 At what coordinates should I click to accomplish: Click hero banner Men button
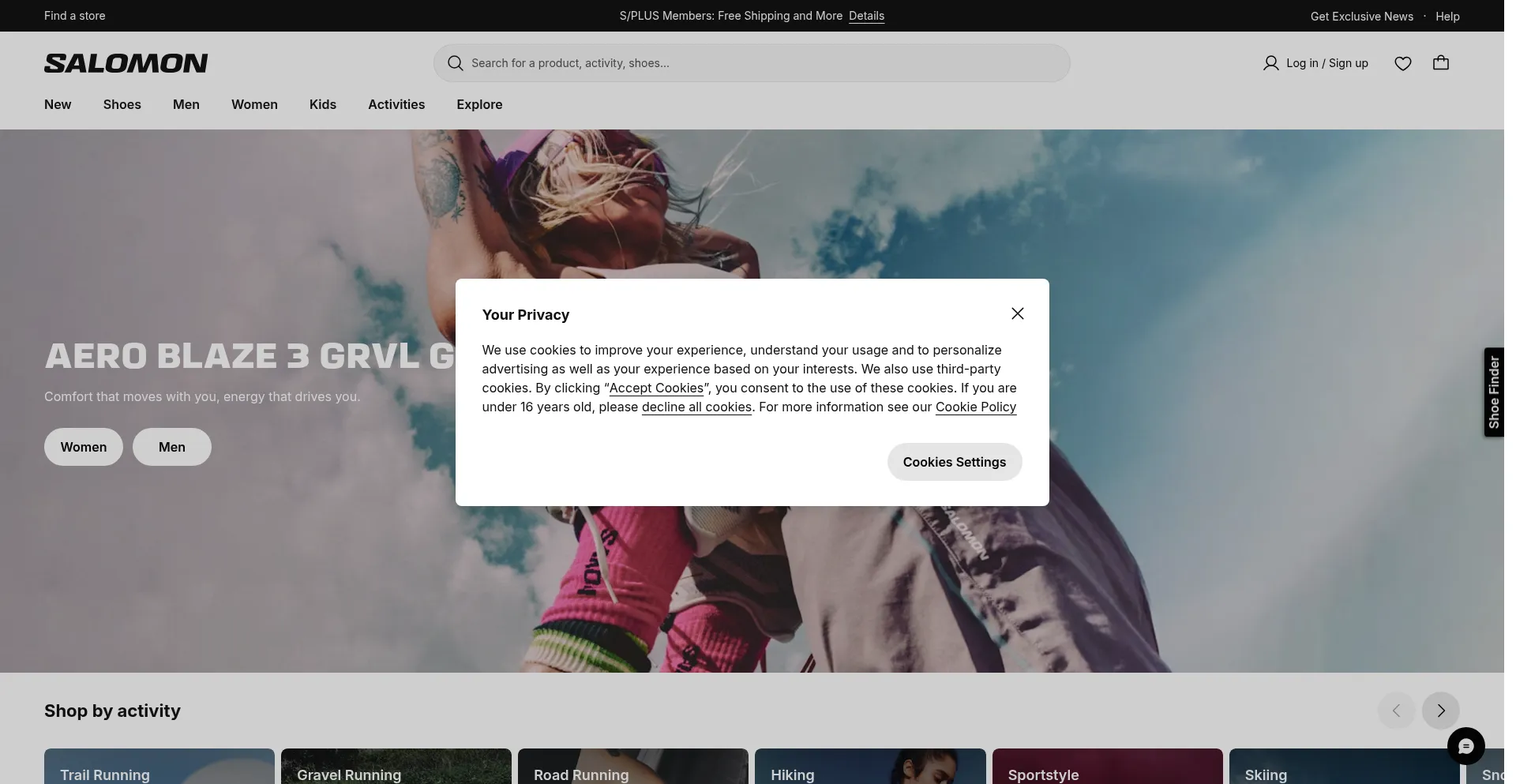coord(172,447)
